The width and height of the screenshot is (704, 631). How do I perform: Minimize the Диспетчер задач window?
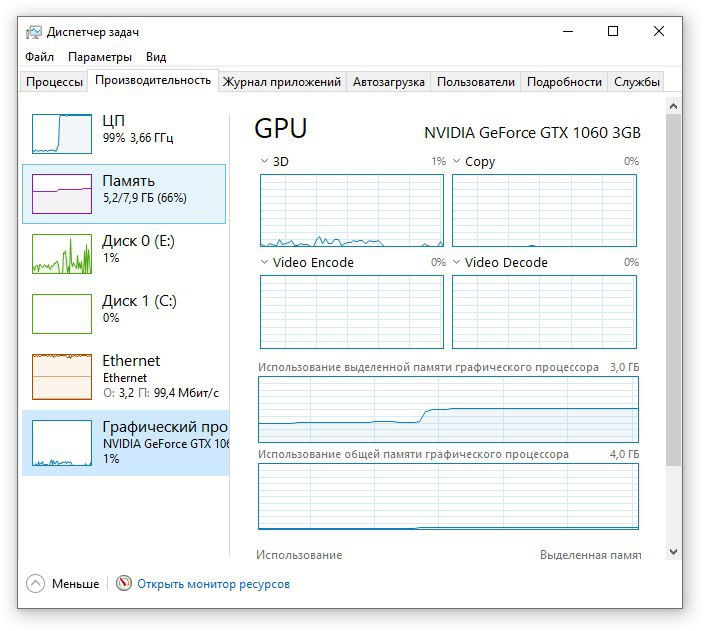568,31
